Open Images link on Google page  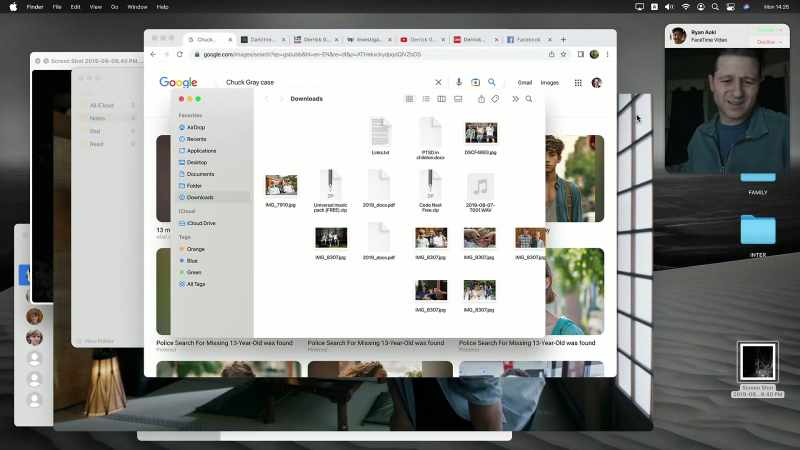[x=549, y=83]
